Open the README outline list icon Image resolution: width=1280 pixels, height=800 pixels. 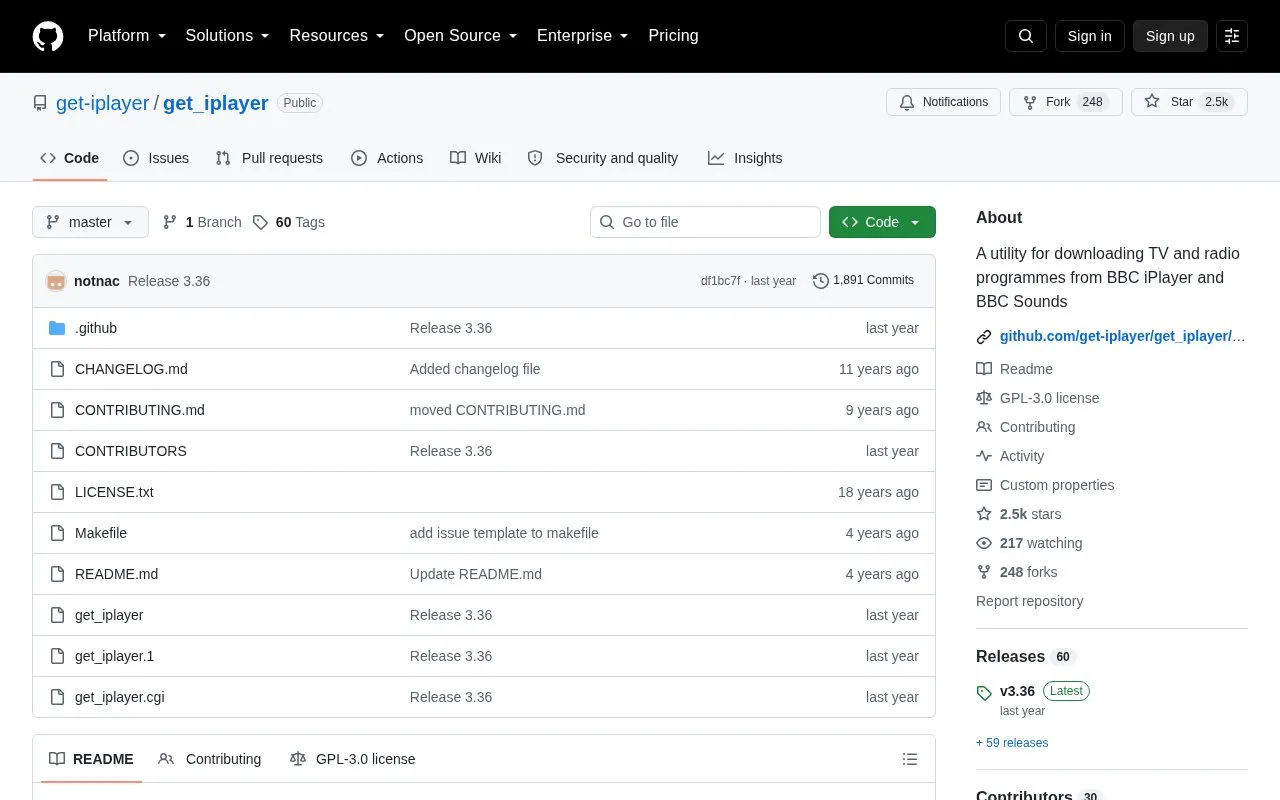[x=910, y=759]
